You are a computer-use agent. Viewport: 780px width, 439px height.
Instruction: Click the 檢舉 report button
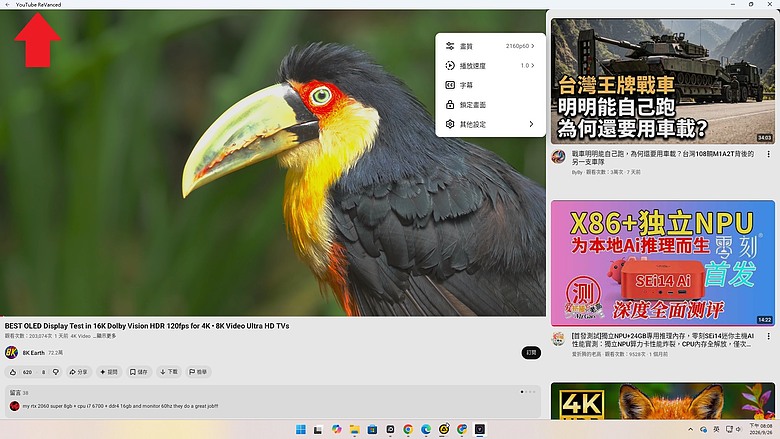click(198, 372)
